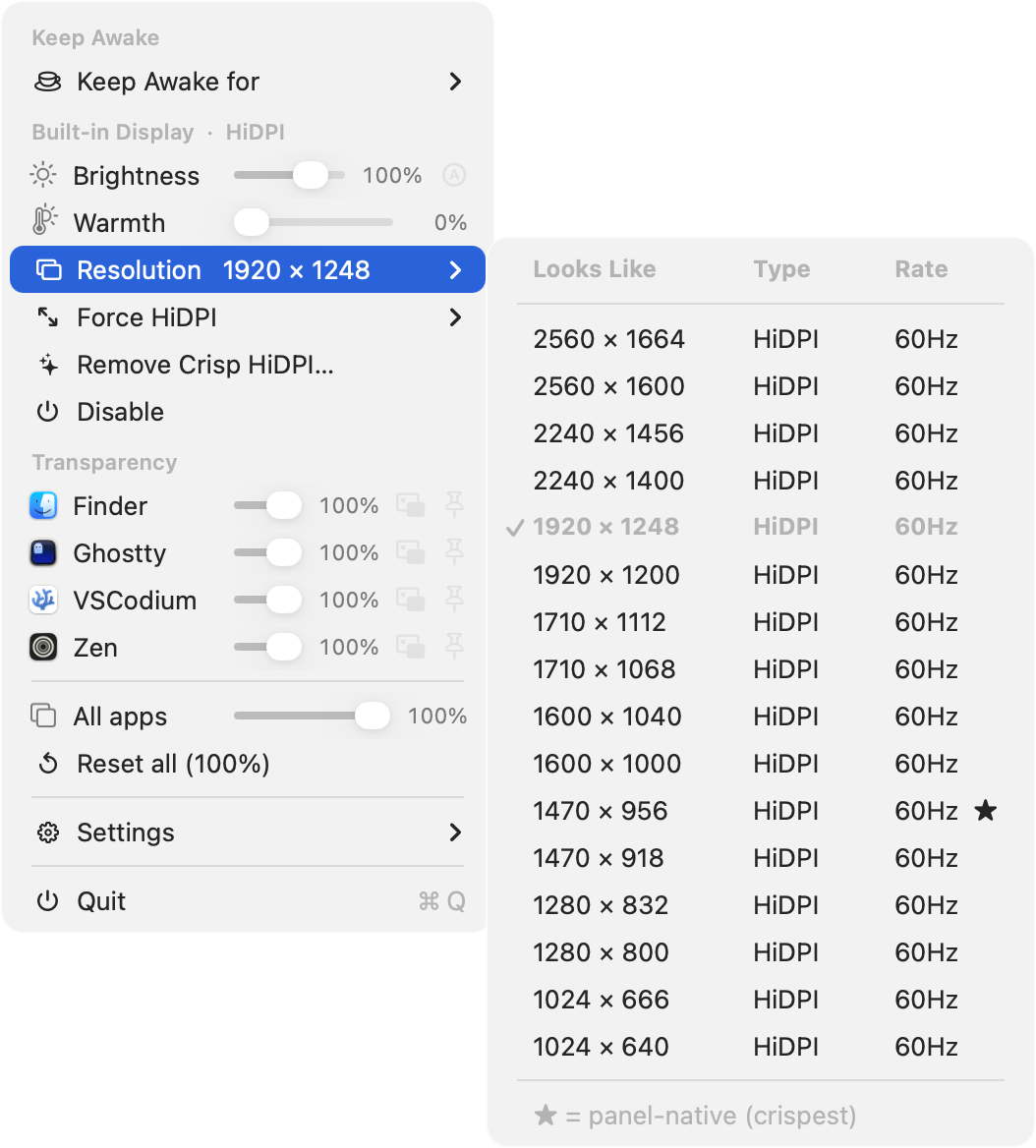This screenshot has height=1148, width=1036.
Task: Click the Force HiDPI arrows icon
Action: [x=47, y=317]
